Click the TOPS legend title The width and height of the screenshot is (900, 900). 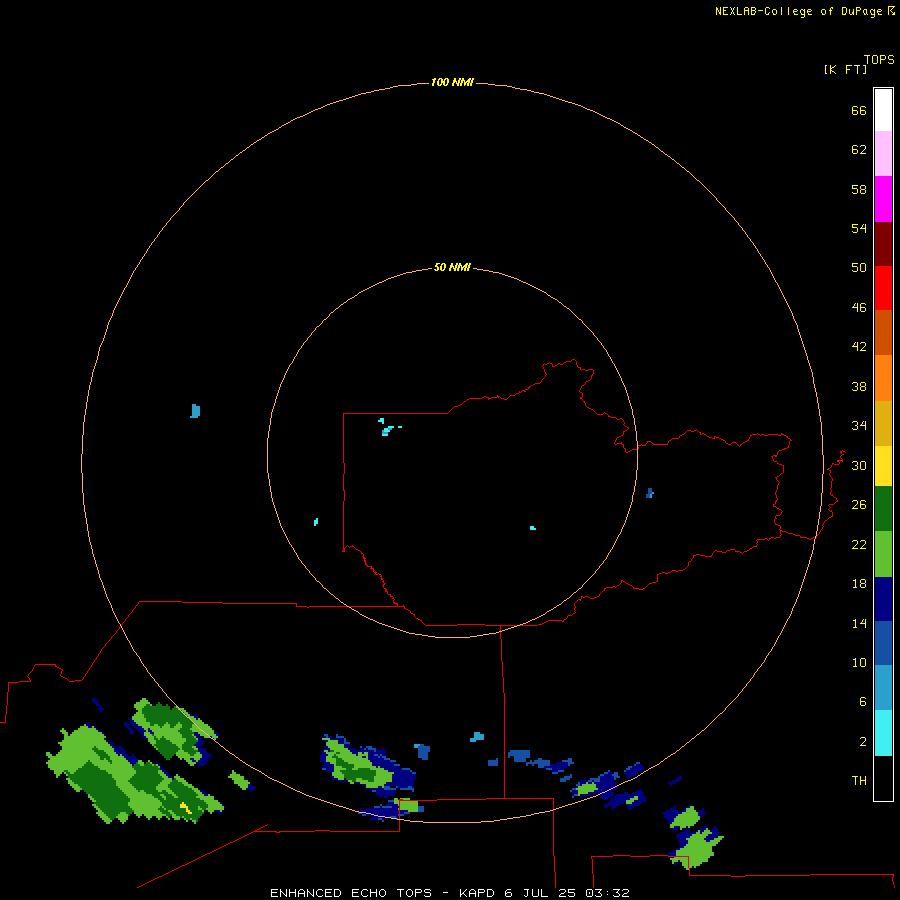(x=879, y=59)
